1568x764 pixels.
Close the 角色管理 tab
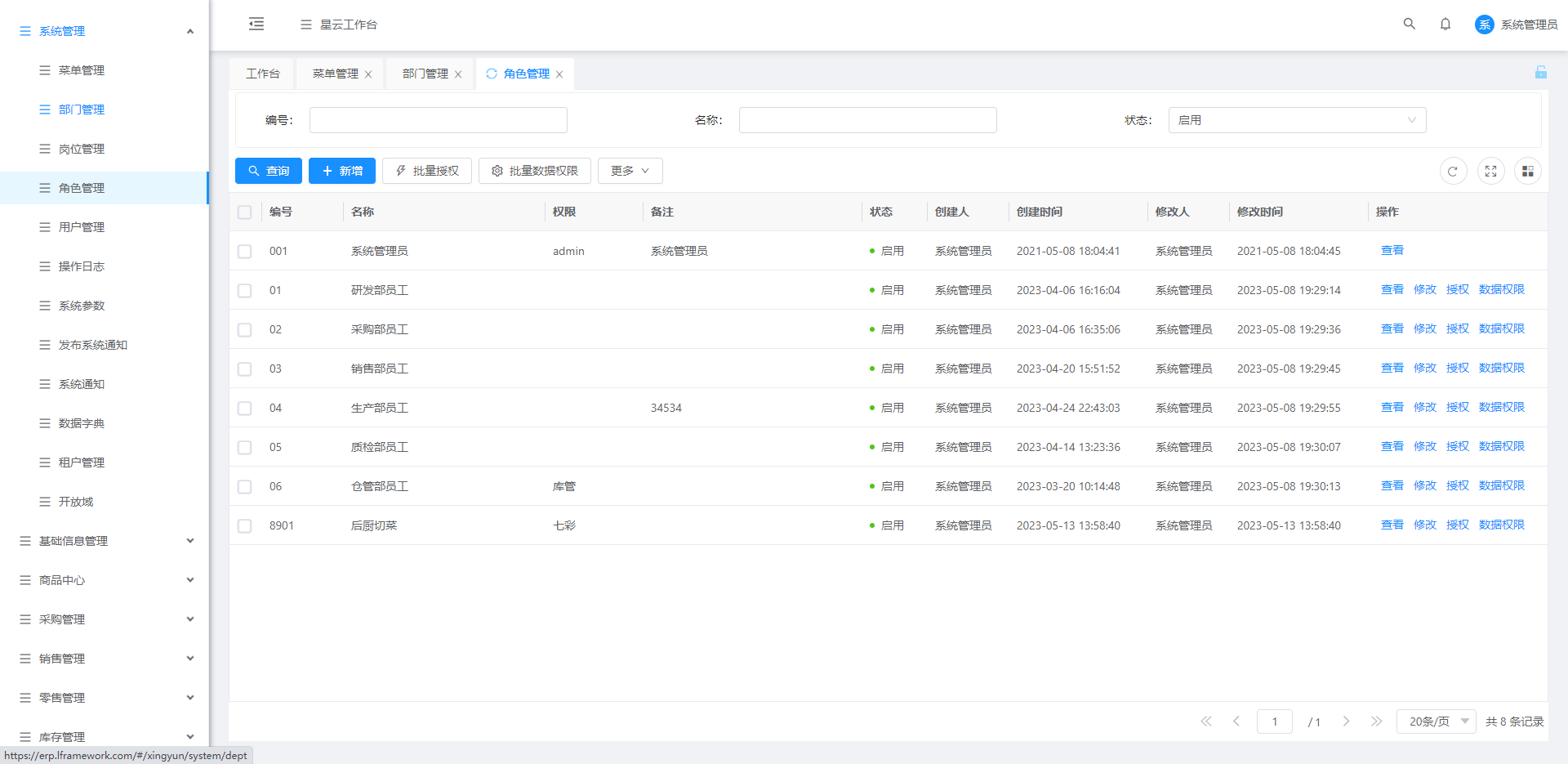pos(559,74)
